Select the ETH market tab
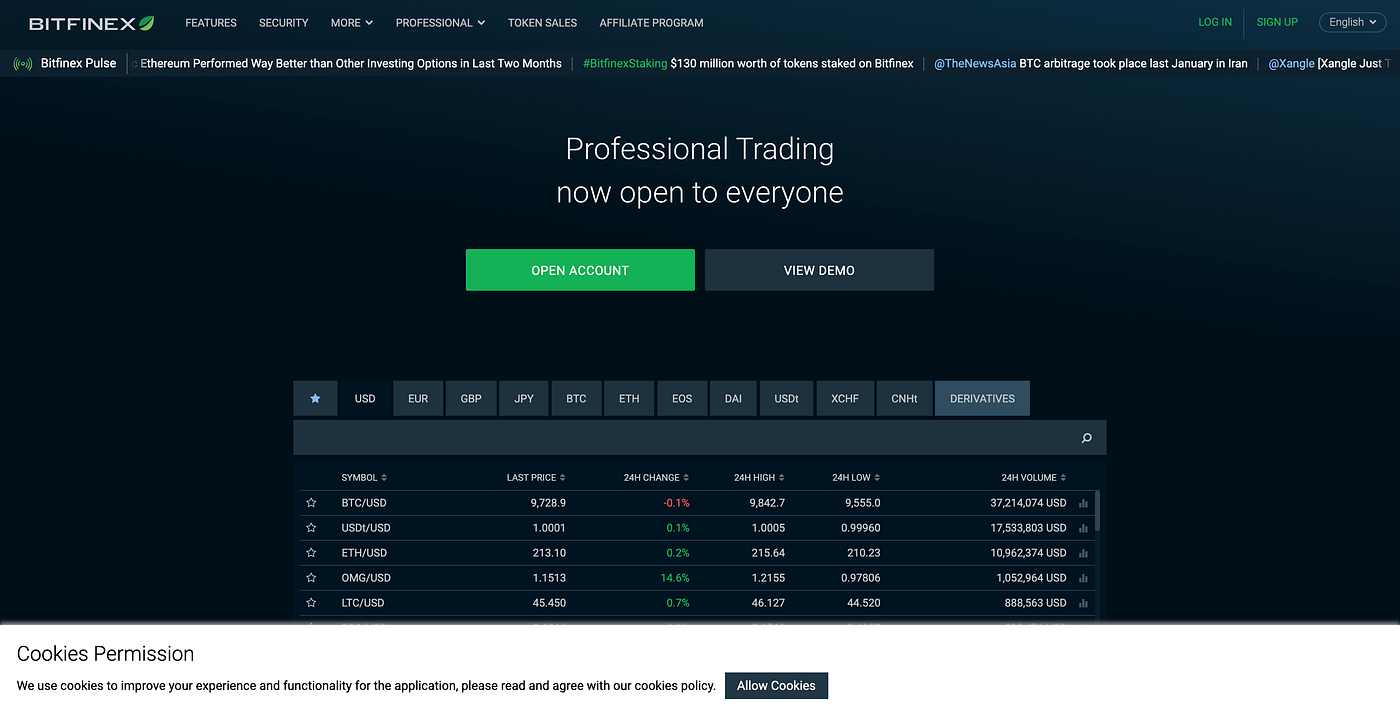The height and width of the screenshot is (724, 1400). pyautogui.click(x=629, y=398)
